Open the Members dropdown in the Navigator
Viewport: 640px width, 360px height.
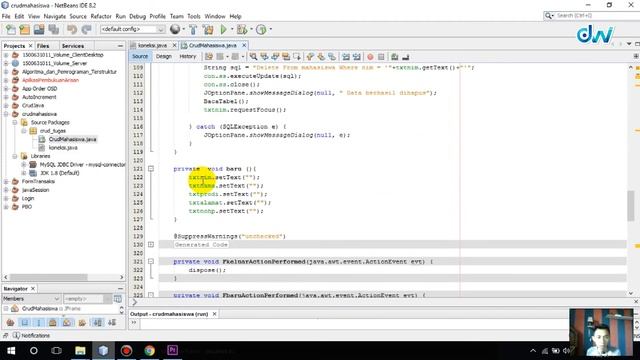coord(31,299)
